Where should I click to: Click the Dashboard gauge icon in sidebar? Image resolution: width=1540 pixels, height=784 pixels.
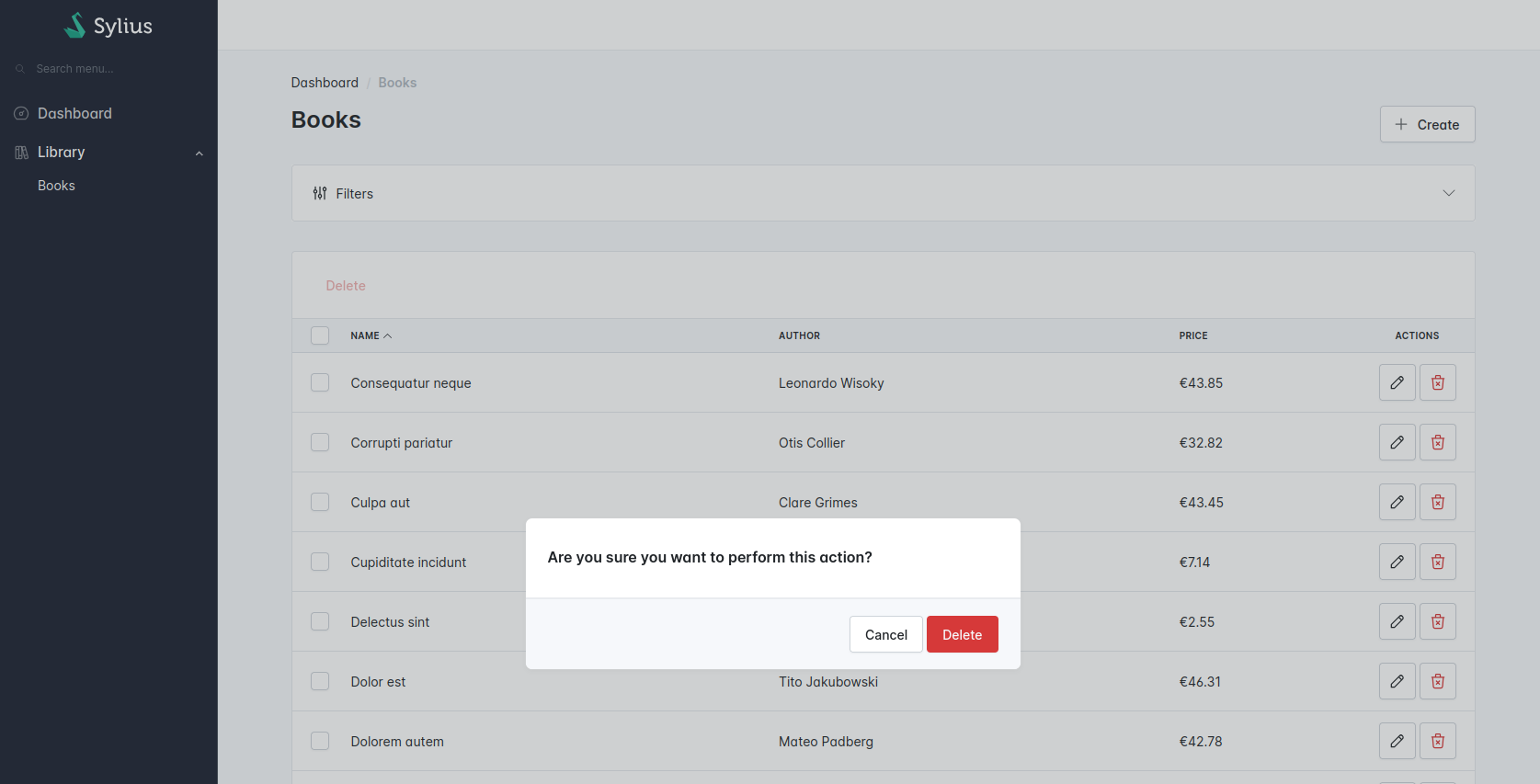pyautogui.click(x=21, y=113)
